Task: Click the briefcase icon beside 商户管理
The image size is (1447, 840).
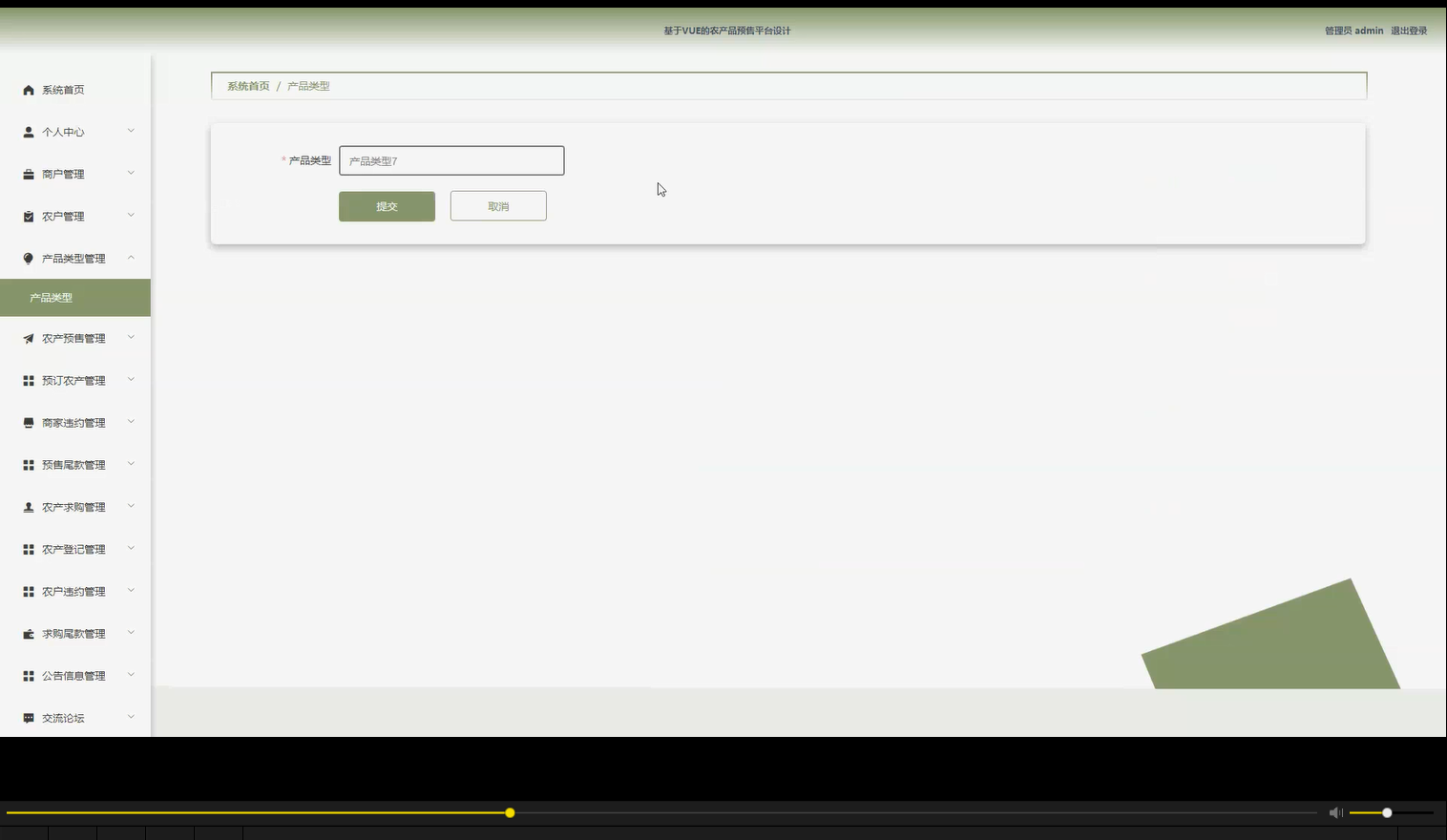Action: coord(29,174)
